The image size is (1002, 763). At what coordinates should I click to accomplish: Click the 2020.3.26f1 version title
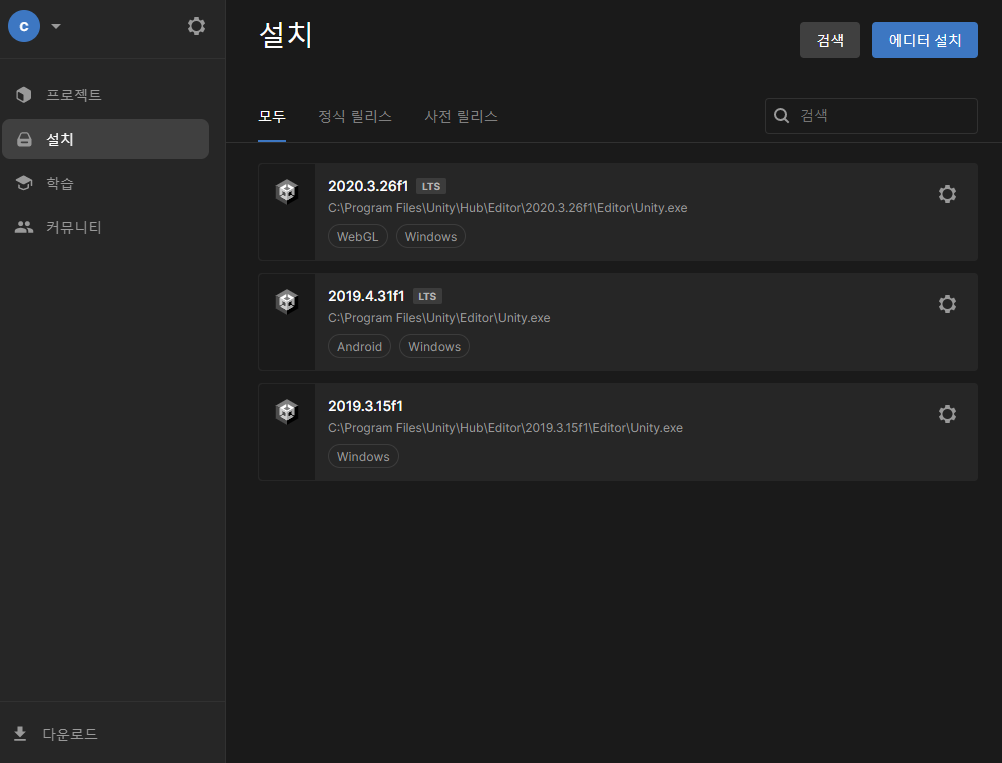tap(367, 186)
